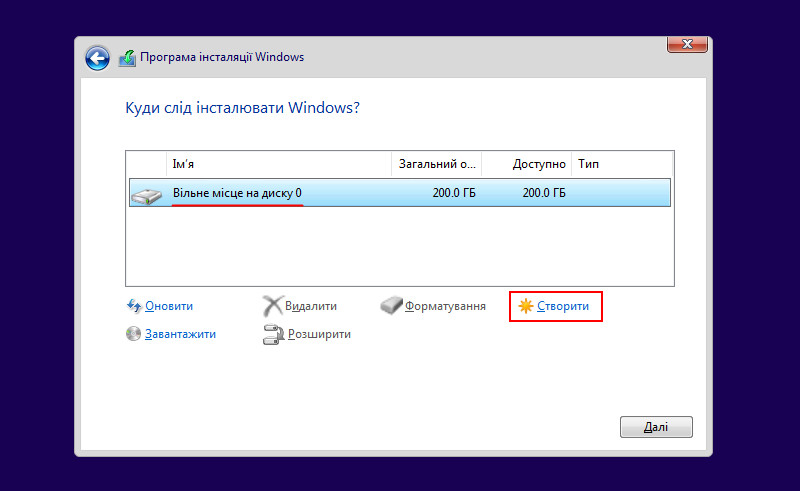Click the hard drive icon in disk 0 row

coord(146,195)
